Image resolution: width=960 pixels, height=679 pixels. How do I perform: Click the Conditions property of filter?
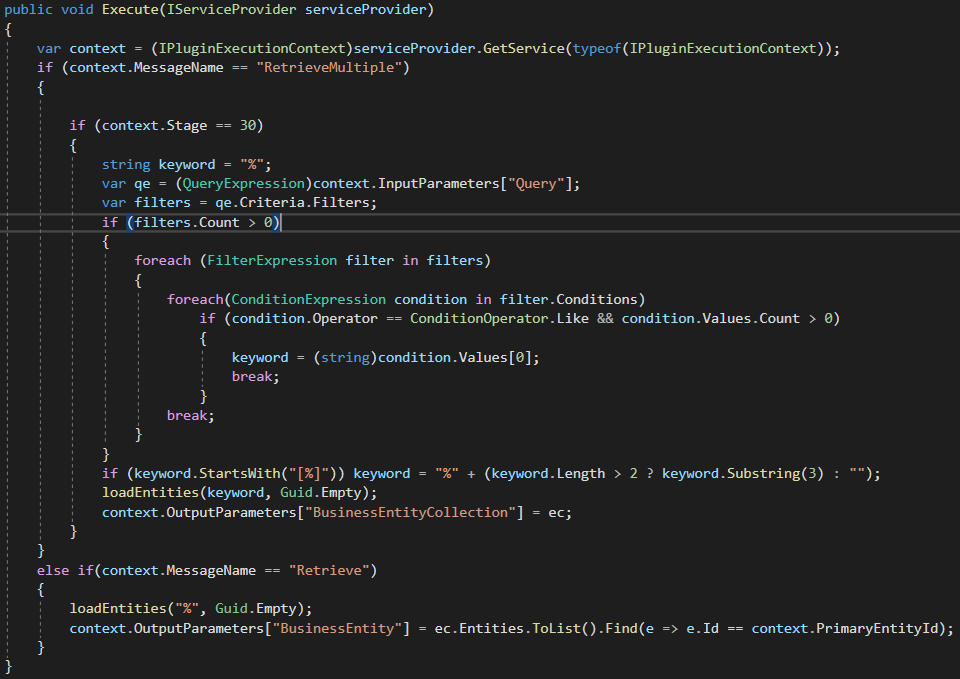click(x=597, y=299)
